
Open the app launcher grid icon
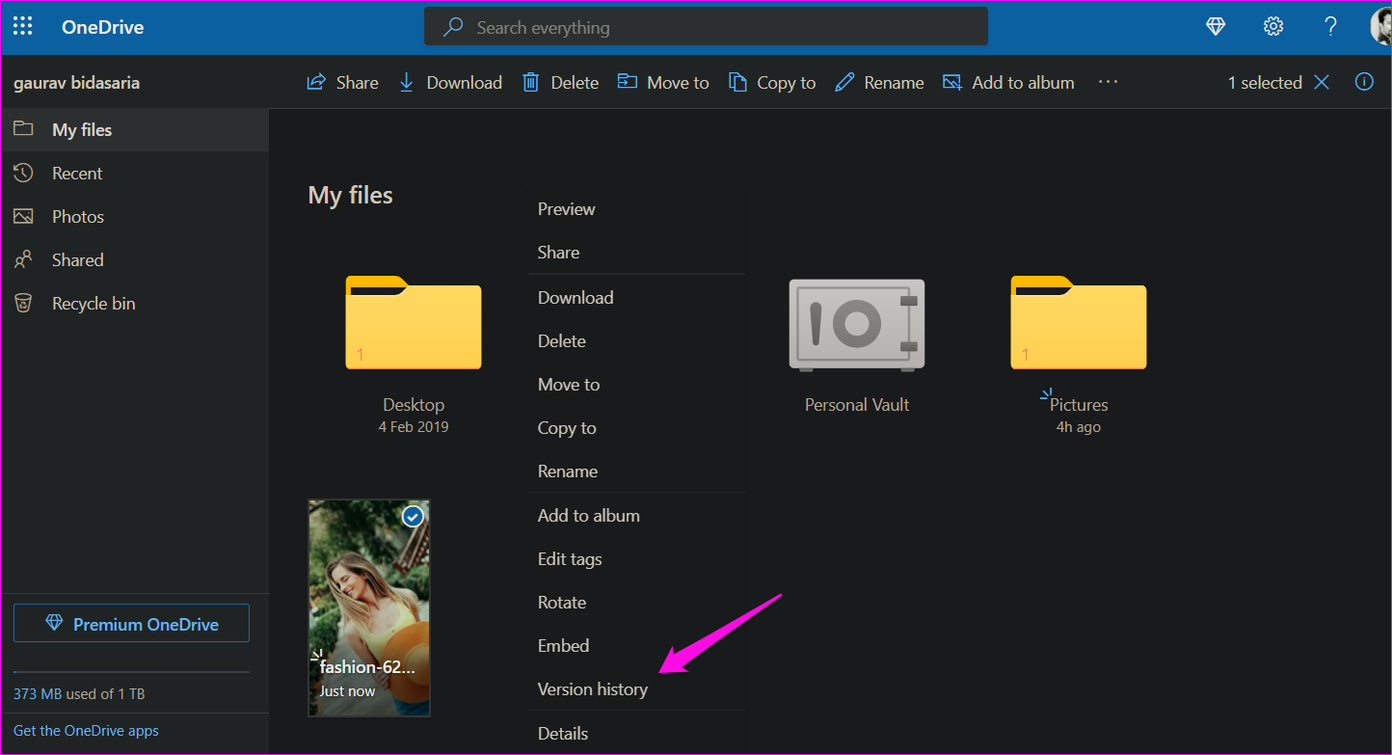[x=23, y=27]
